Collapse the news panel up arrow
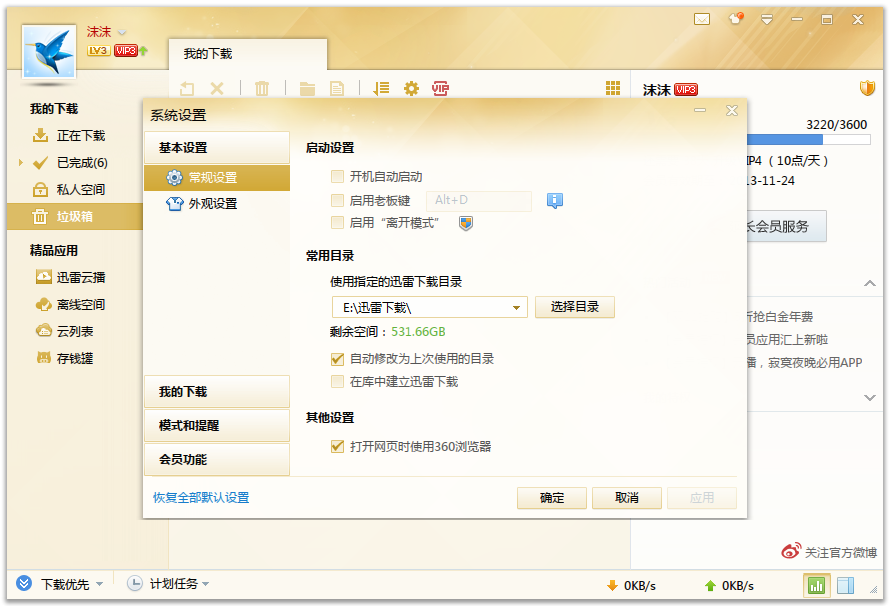This screenshot has height=606, width=890. click(x=869, y=283)
